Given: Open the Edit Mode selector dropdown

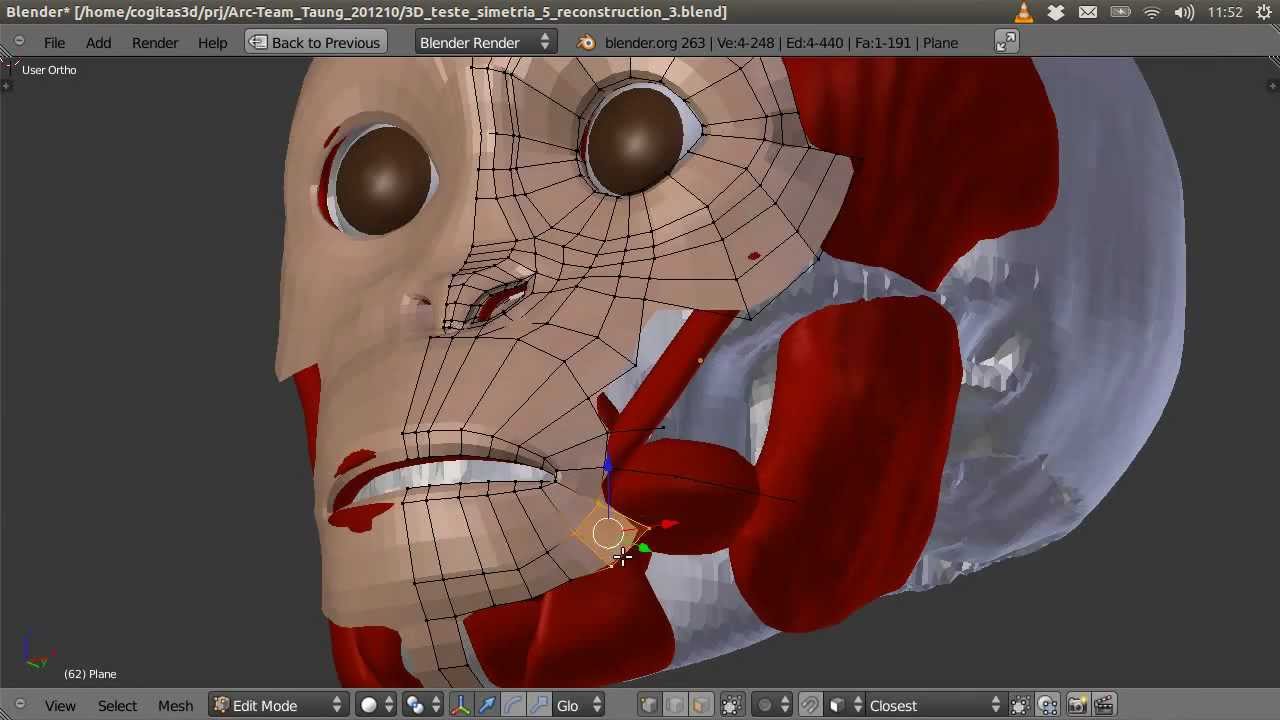Looking at the screenshot, I should tap(278, 705).
